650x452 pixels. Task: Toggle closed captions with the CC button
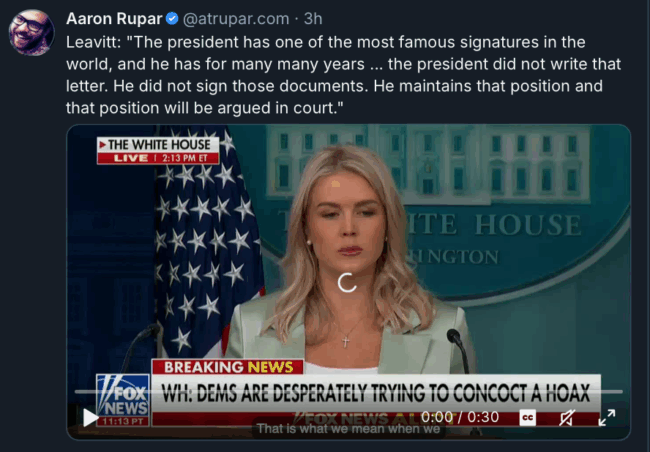[x=527, y=418]
